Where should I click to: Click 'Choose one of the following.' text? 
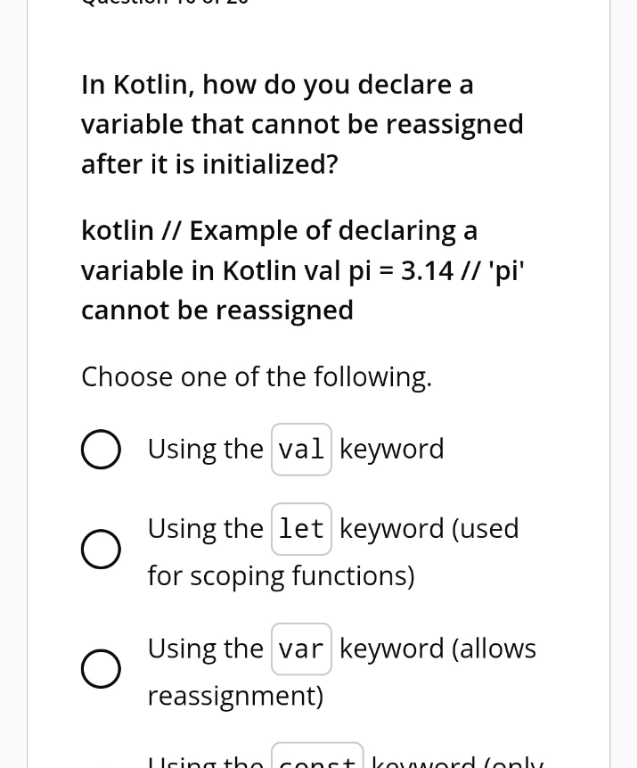257,378
